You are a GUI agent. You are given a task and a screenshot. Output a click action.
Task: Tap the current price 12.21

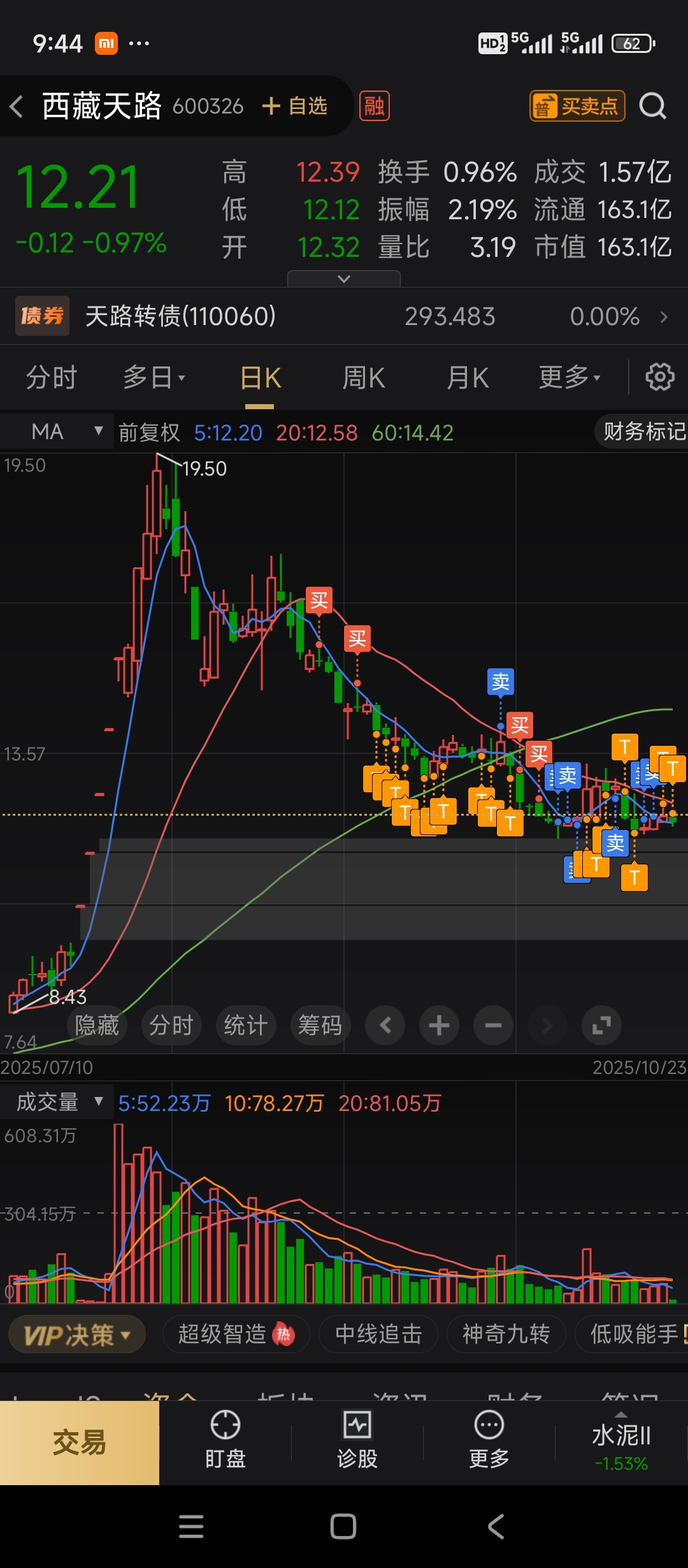78,187
